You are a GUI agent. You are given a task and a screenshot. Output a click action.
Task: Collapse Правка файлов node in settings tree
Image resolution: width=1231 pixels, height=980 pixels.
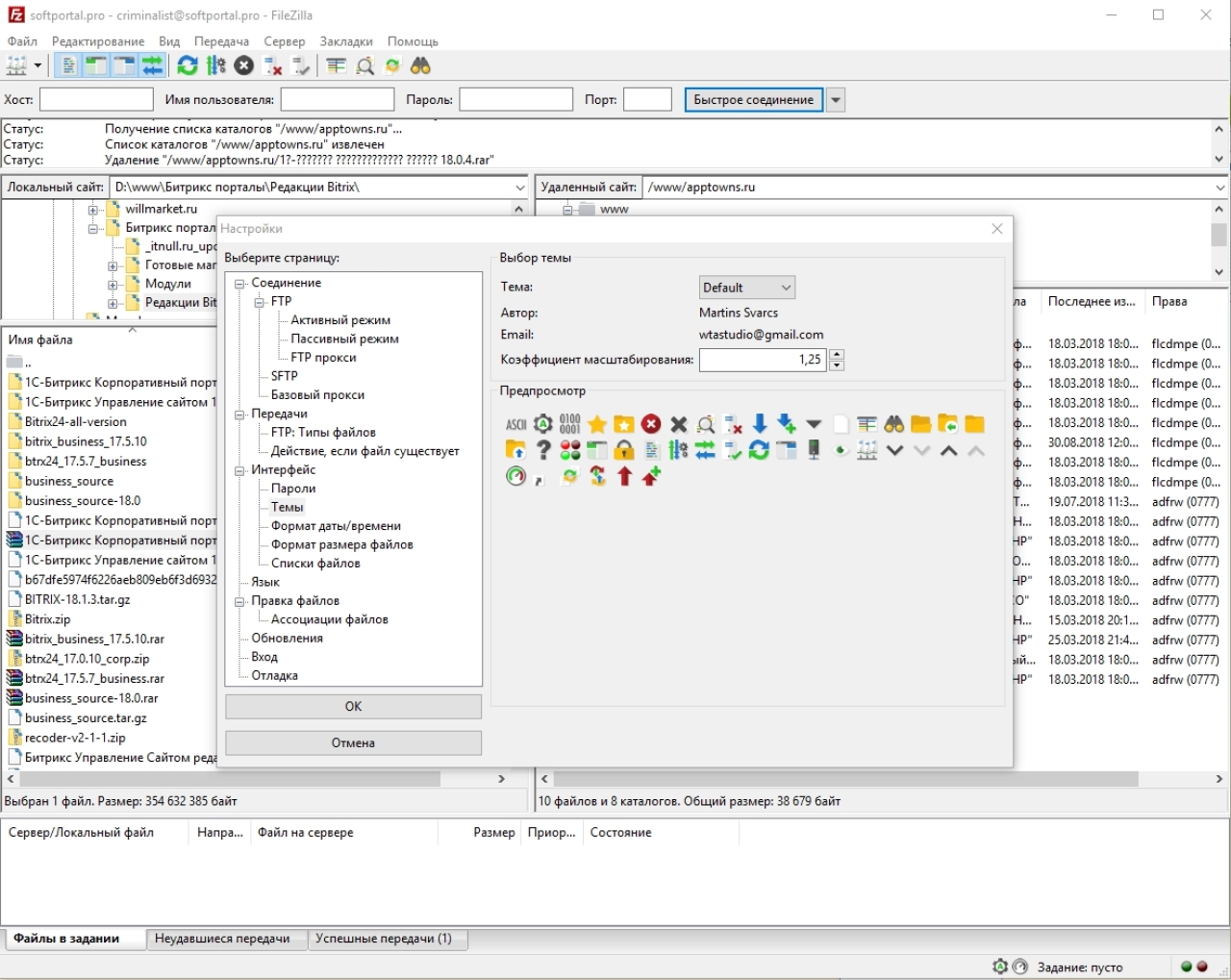pyautogui.click(x=239, y=601)
